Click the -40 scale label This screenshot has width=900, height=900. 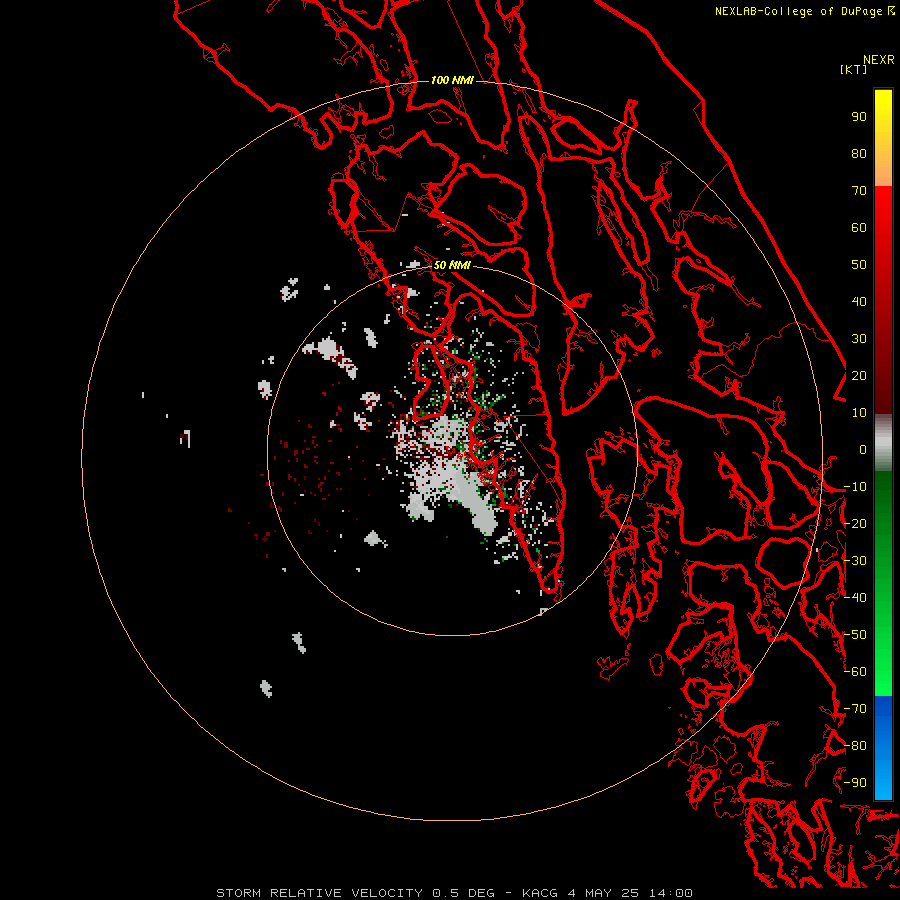click(855, 598)
